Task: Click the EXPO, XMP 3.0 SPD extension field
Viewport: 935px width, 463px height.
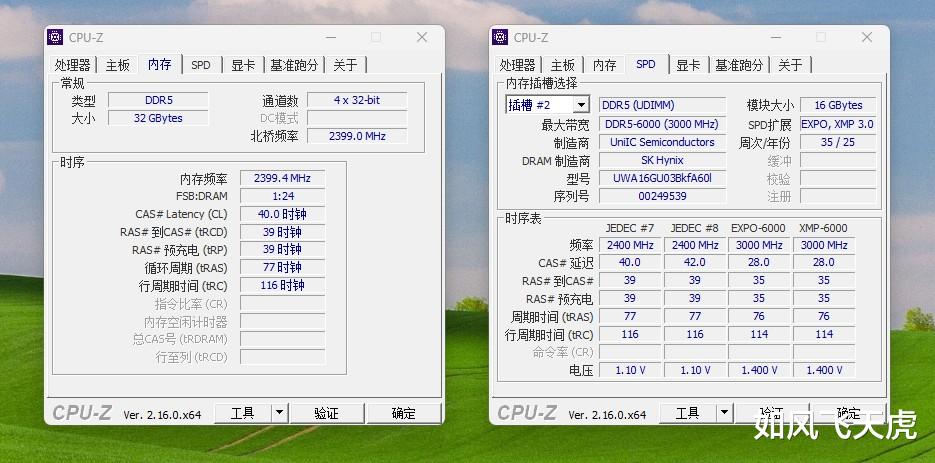Action: pyautogui.click(x=838, y=124)
